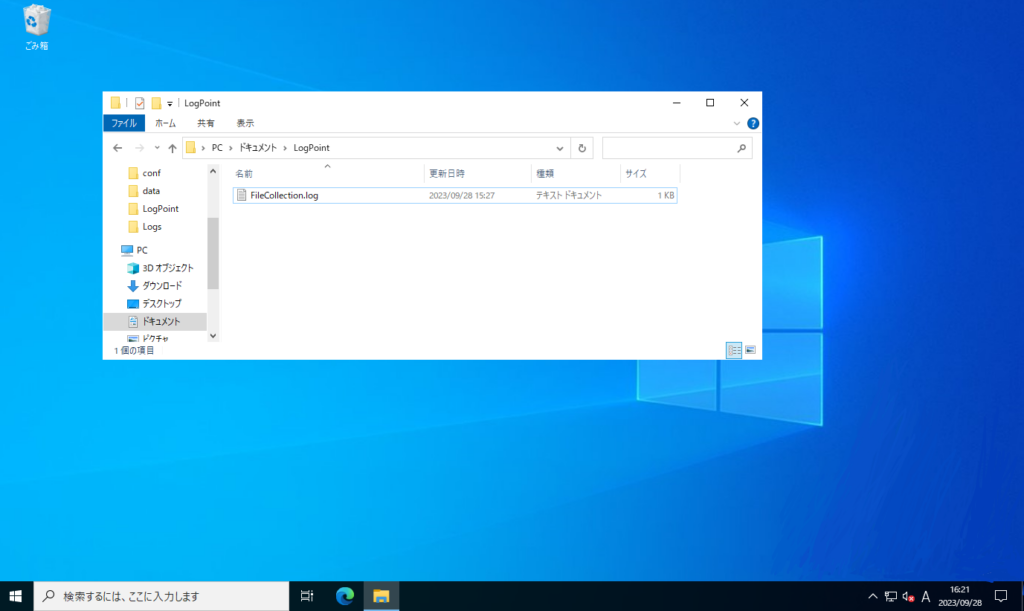Select ドキュメント in the address breadcrumb
1024x611 pixels.
(x=258, y=148)
